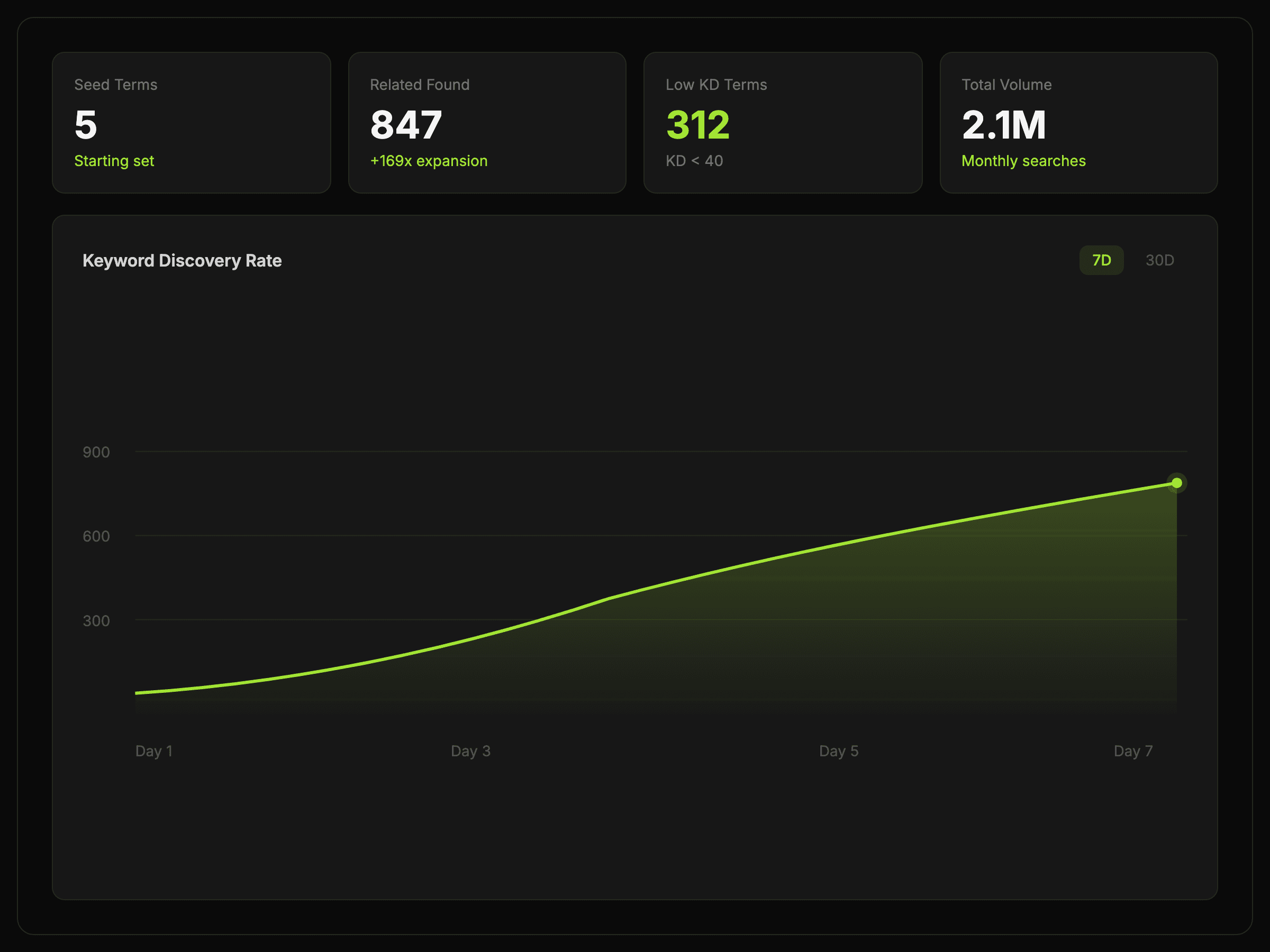Switch chart to 30D range
Image resolution: width=1270 pixels, height=952 pixels.
pos(1159,261)
